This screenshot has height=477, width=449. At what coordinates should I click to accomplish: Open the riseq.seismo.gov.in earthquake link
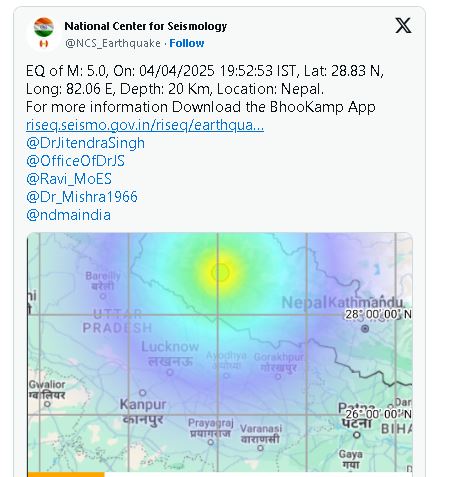coord(145,125)
